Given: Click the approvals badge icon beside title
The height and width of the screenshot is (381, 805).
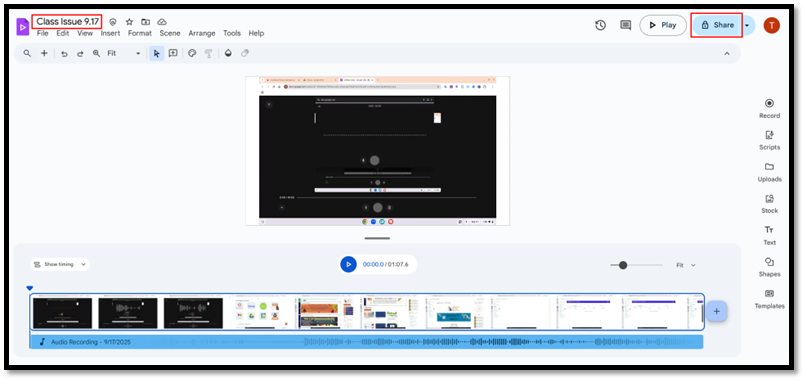Looking at the screenshot, I should pos(113,22).
